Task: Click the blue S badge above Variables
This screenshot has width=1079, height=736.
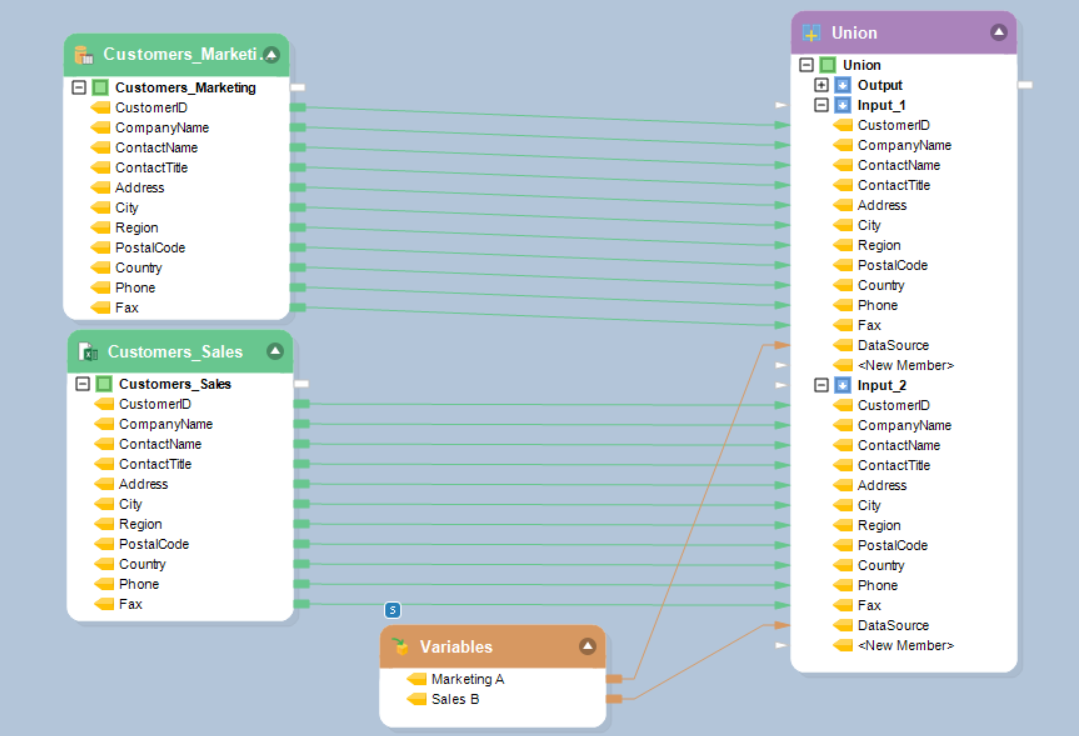Action: pyautogui.click(x=393, y=610)
